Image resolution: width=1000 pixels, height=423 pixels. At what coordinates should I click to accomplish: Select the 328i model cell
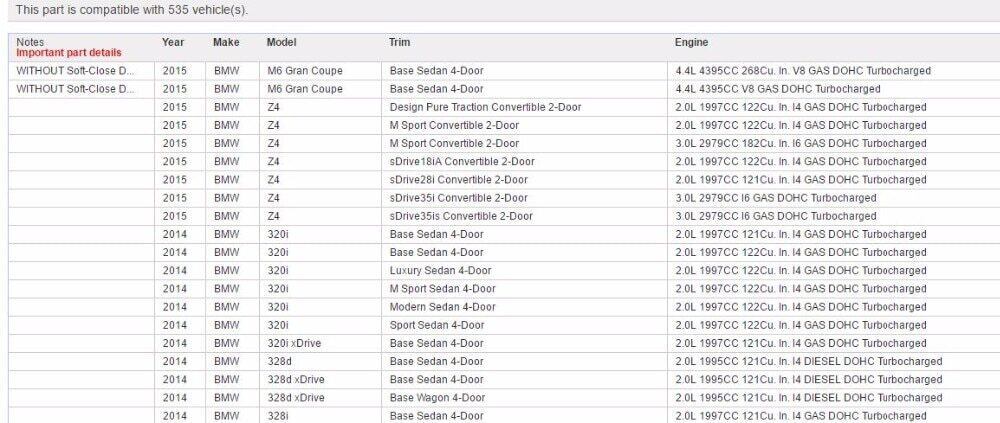click(277, 416)
